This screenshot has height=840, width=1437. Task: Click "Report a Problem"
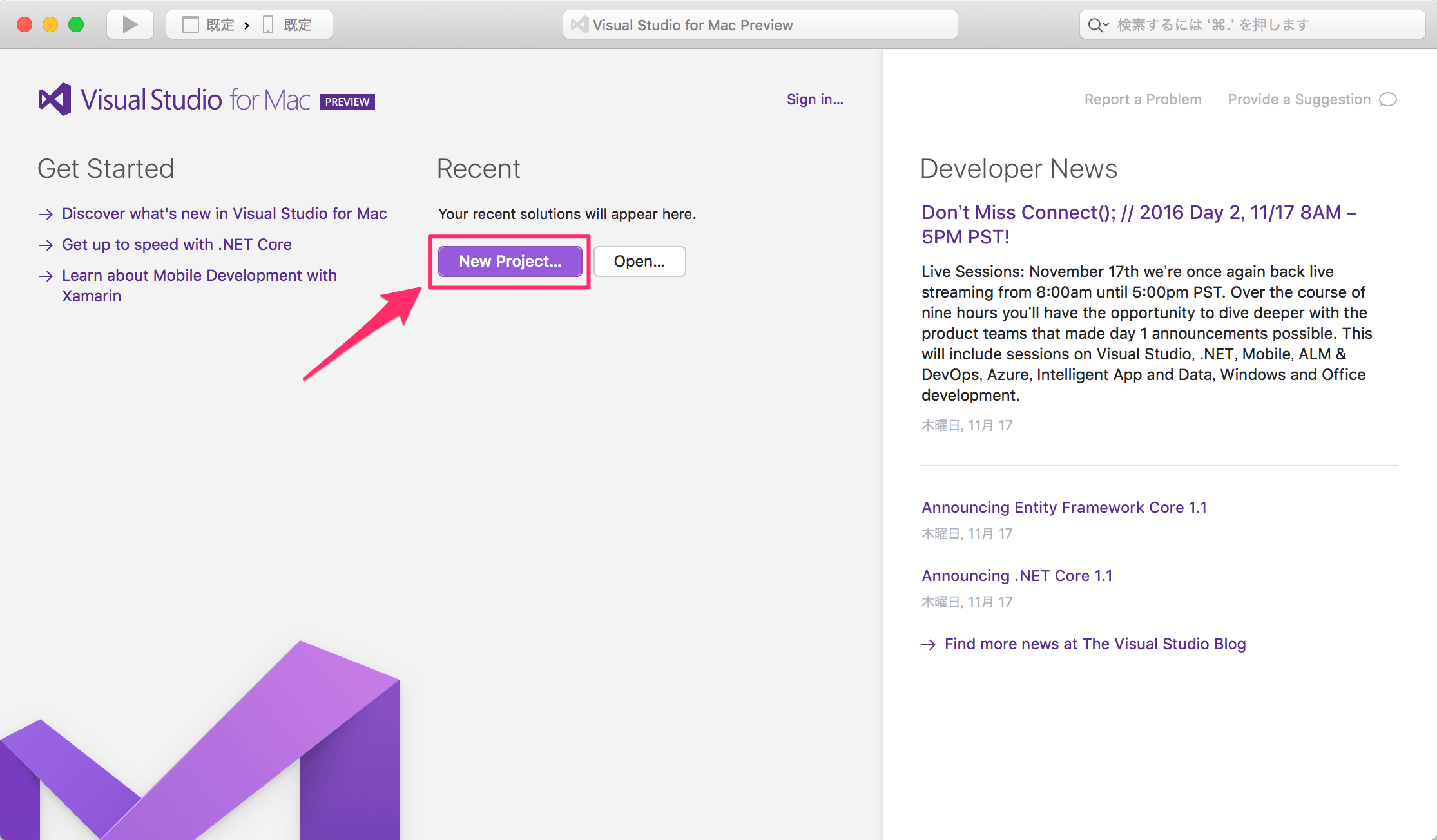1142,99
